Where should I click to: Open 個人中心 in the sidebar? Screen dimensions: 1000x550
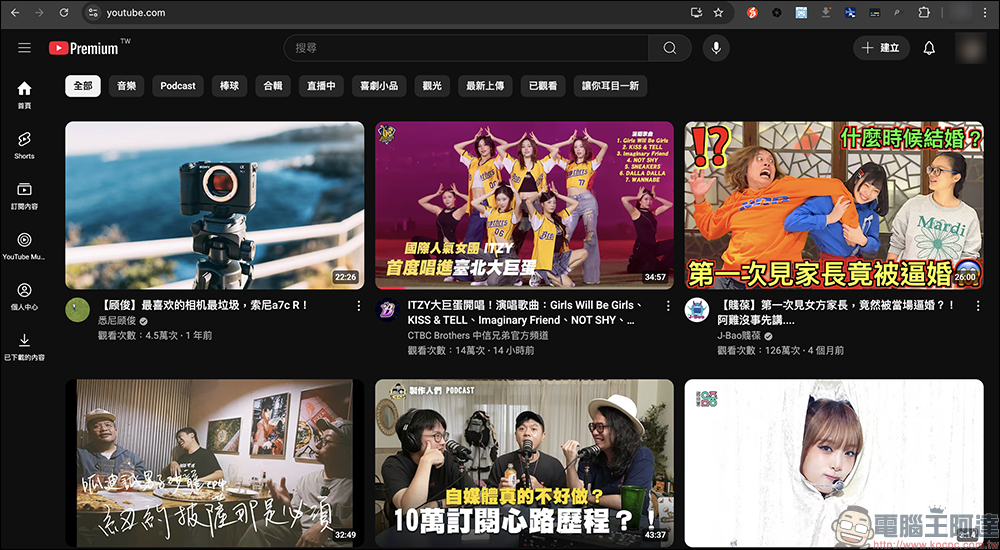pyautogui.click(x=24, y=297)
